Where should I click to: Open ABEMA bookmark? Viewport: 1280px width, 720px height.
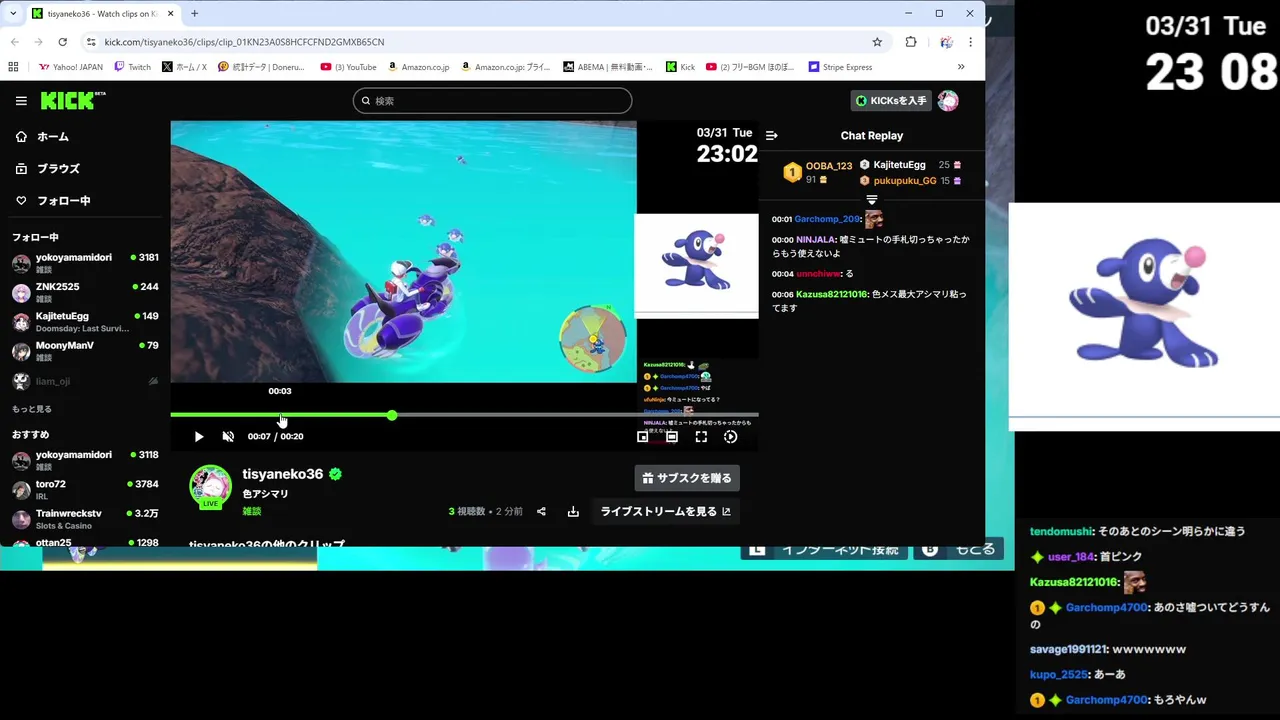607,67
